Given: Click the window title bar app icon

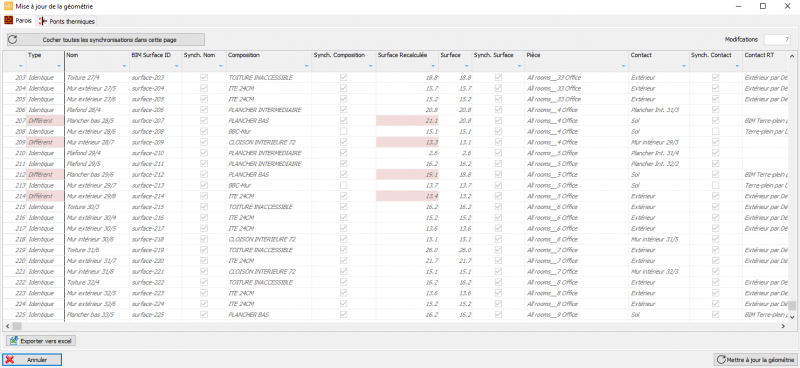Looking at the screenshot, I should tap(8, 6).
